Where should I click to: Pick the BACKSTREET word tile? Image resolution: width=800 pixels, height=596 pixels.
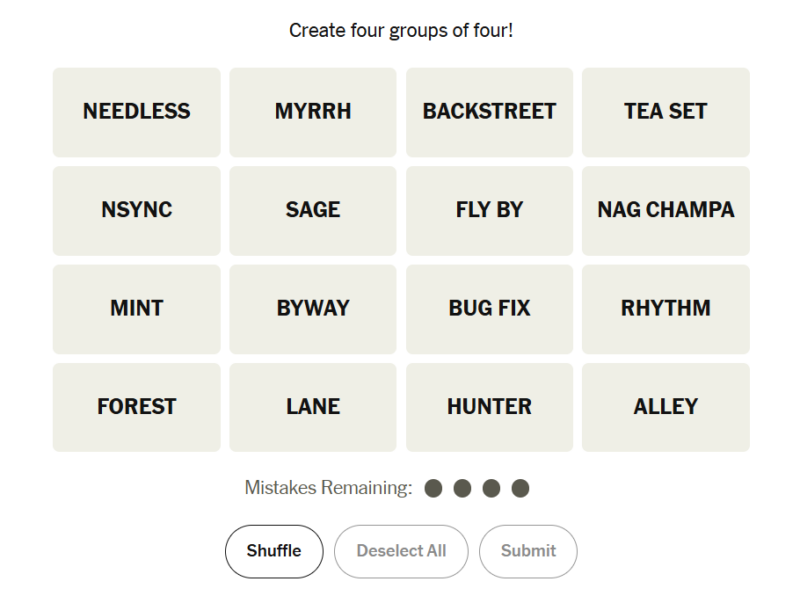(x=489, y=112)
